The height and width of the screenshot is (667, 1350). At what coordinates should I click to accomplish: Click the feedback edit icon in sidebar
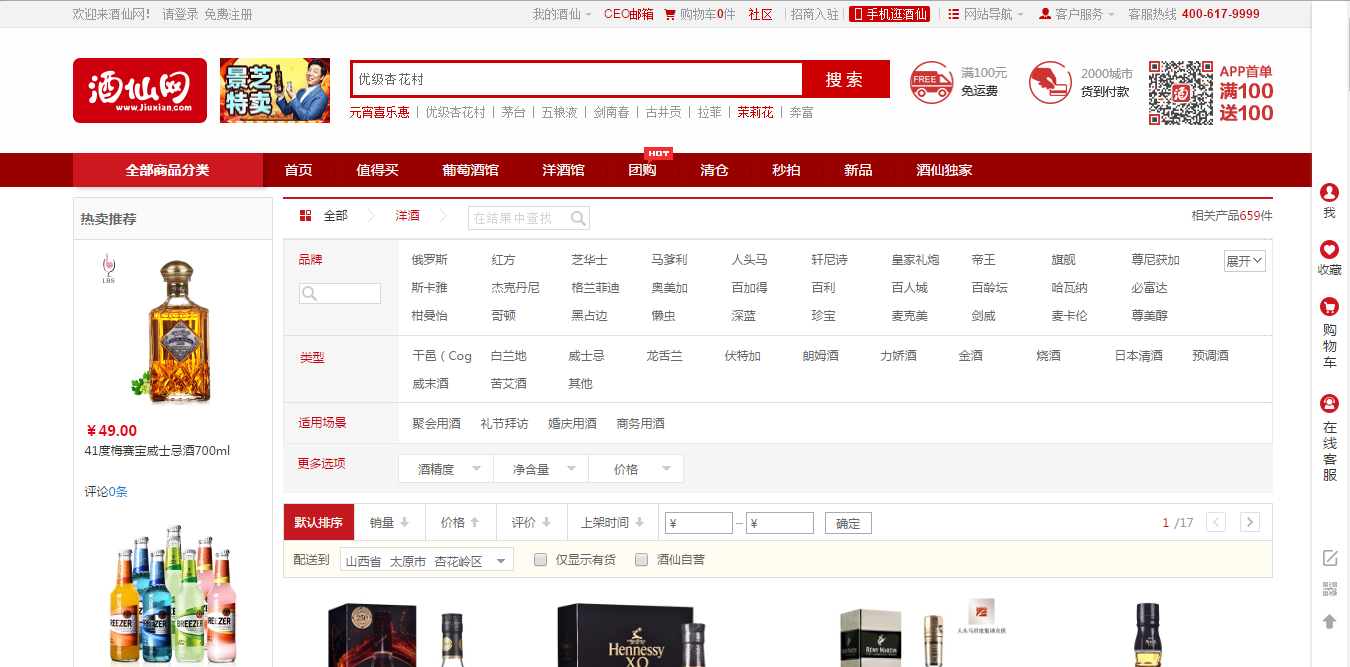[x=1329, y=558]
